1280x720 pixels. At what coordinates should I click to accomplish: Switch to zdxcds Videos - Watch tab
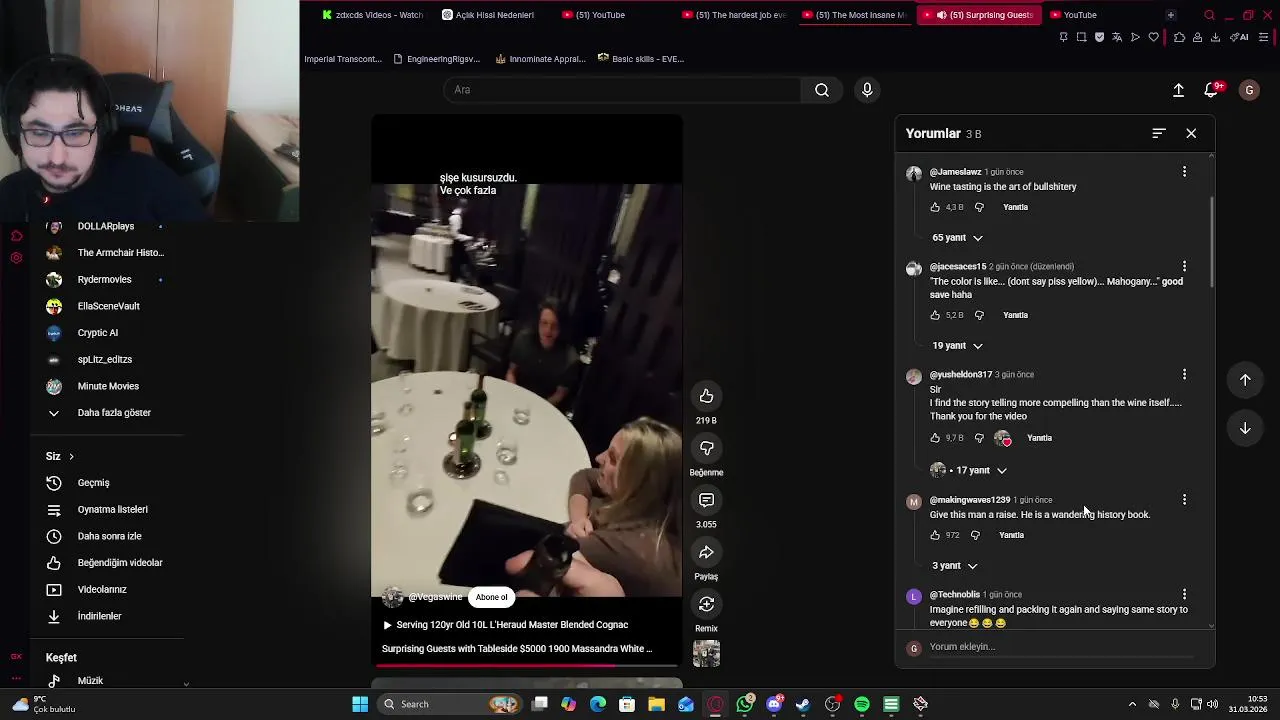pyautogui.click(x=372, y=15)
